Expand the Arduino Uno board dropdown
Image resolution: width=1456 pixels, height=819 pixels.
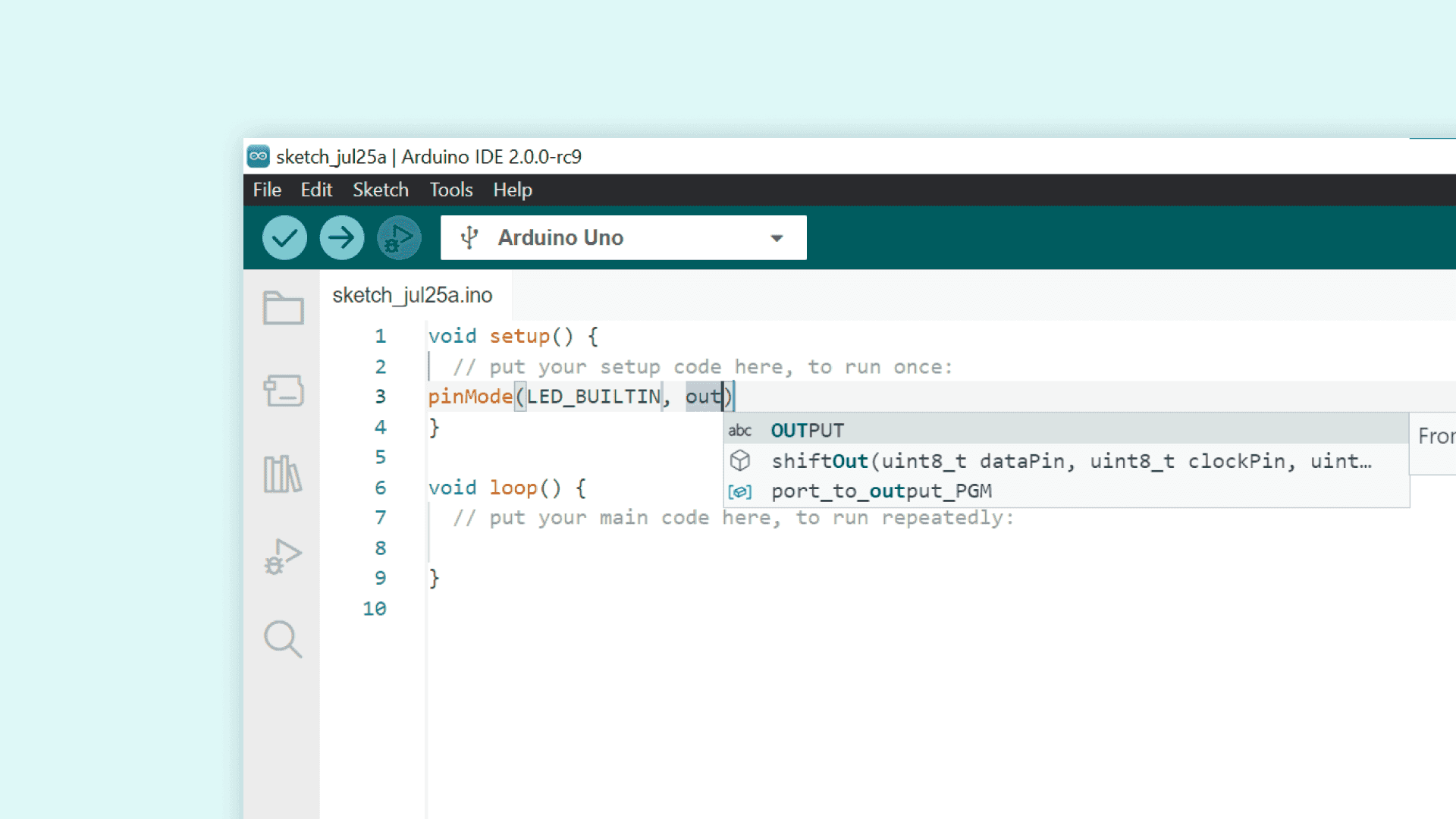click(x=776, y=238)
